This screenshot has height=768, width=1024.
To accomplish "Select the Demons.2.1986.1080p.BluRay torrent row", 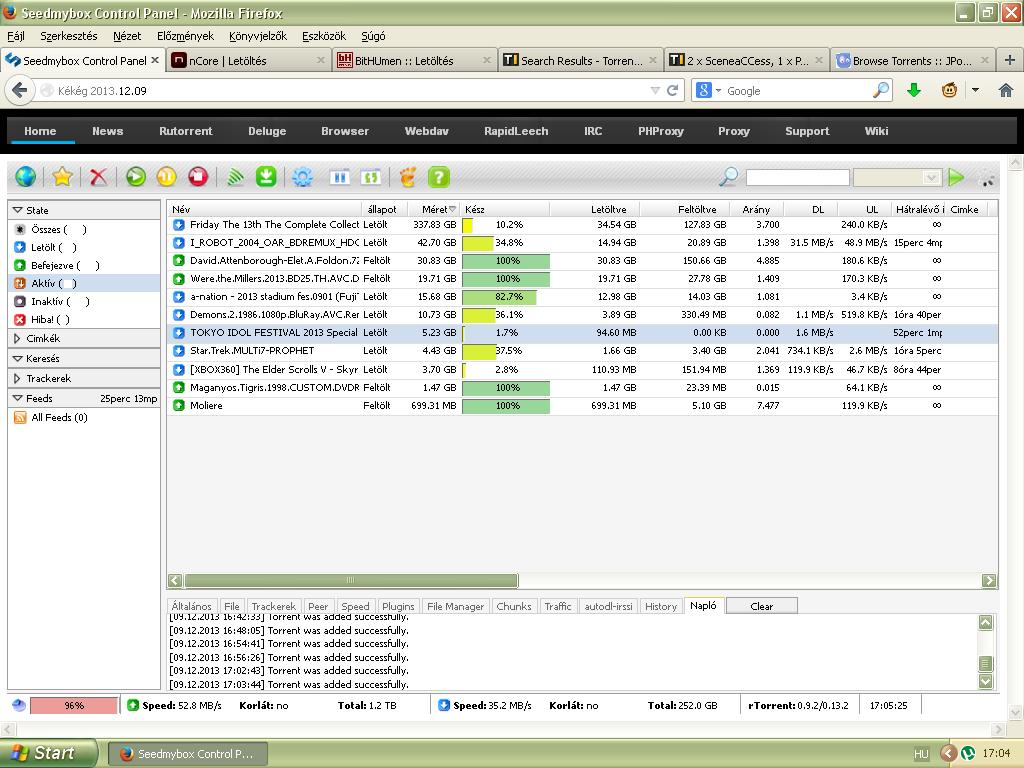I will 582,315.
